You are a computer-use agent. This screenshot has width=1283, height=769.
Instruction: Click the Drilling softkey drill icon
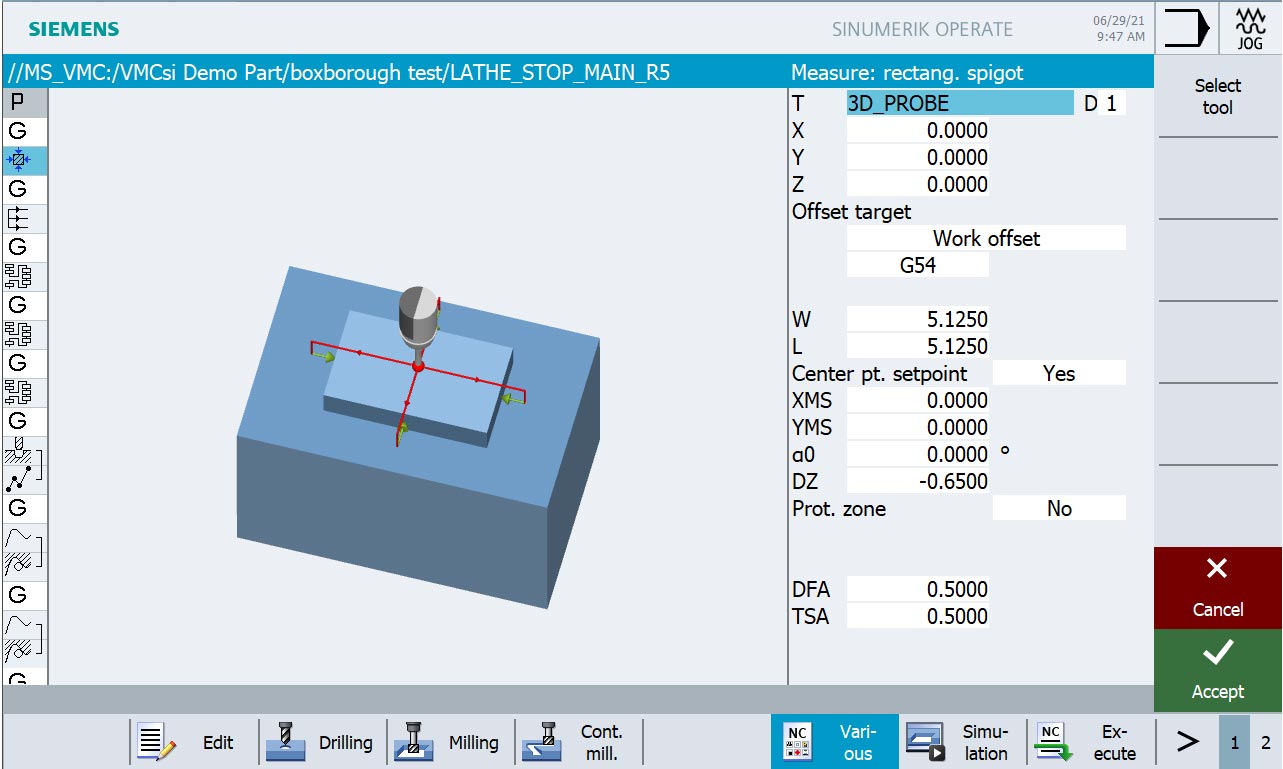(x=284, y=742)
